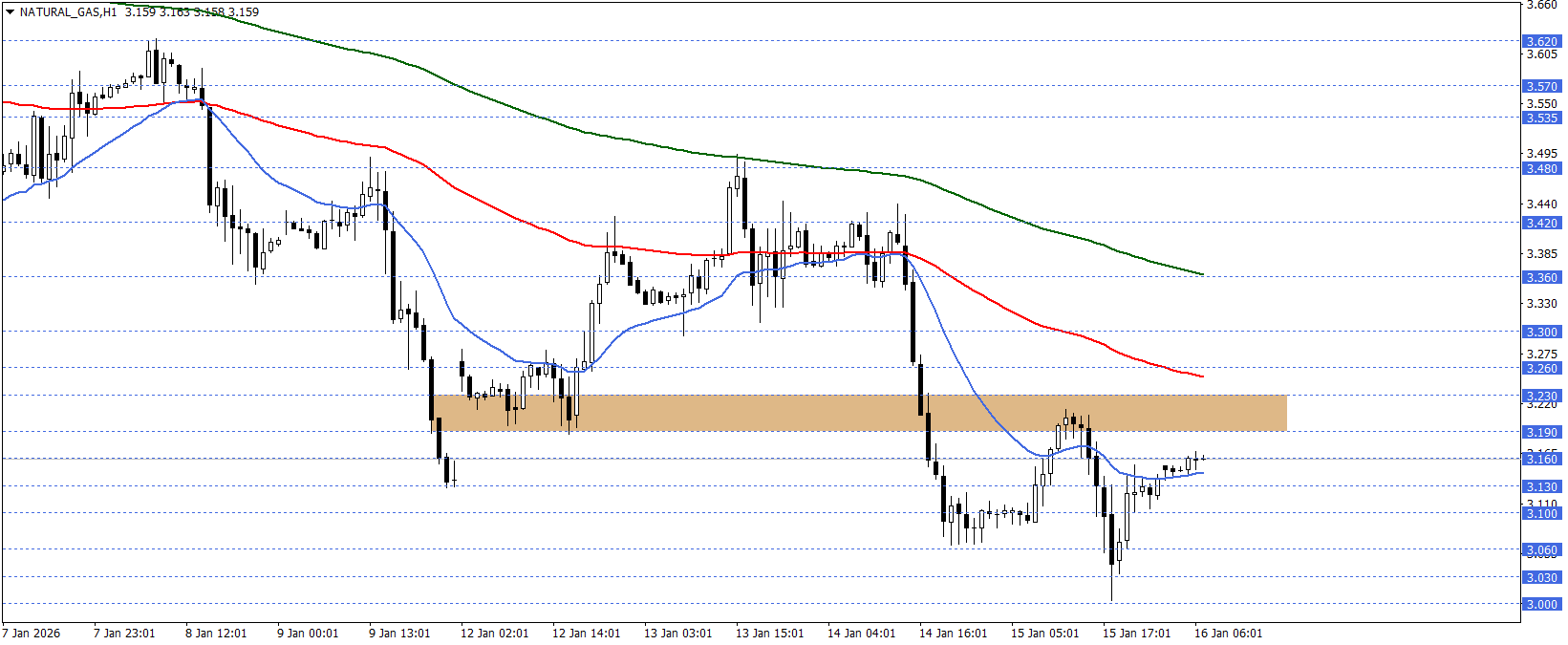This screenshot has width=1568, height=645.
Task: Click the 3.570 price level label
Action: coord(1540,86)
